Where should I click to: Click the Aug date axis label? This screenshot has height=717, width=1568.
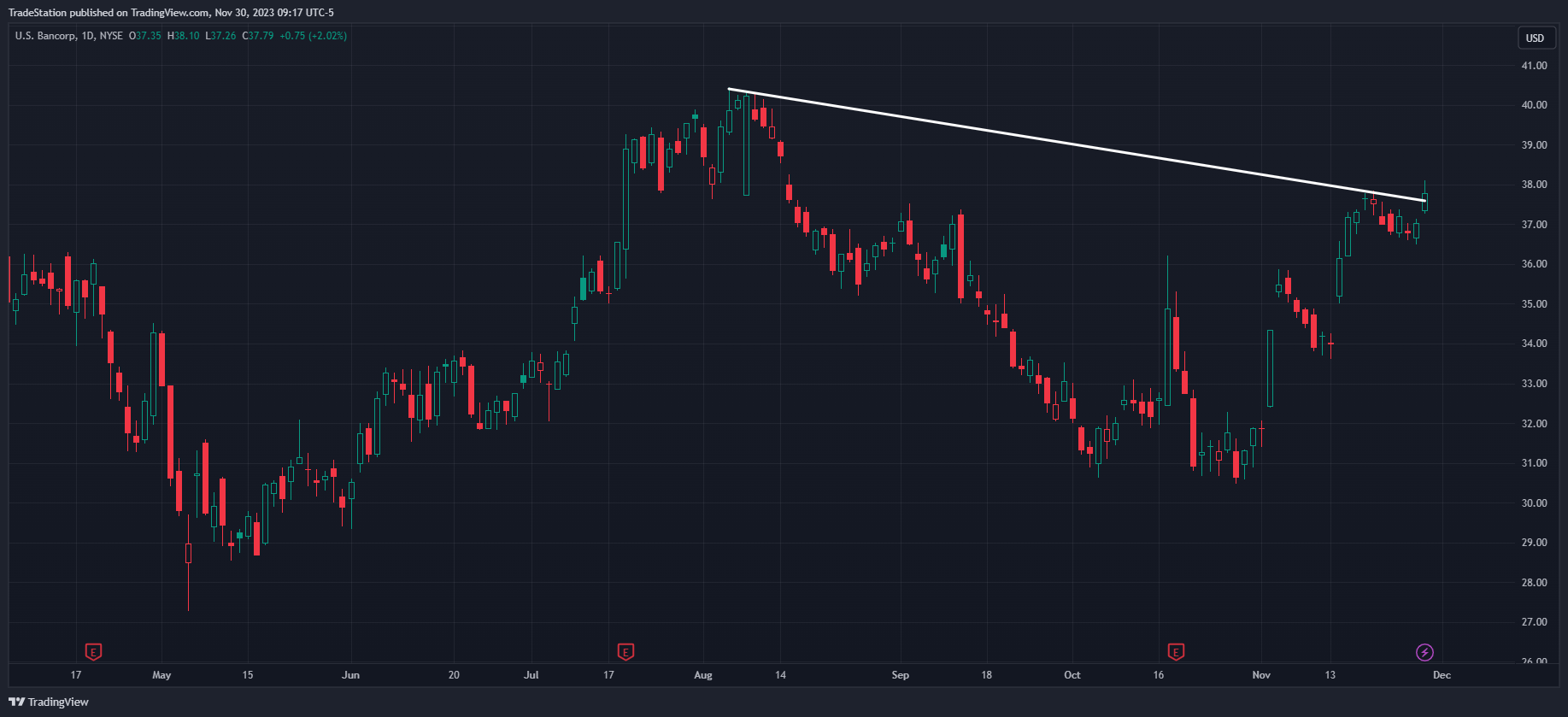pyautogui.click(x=703, y=675)
